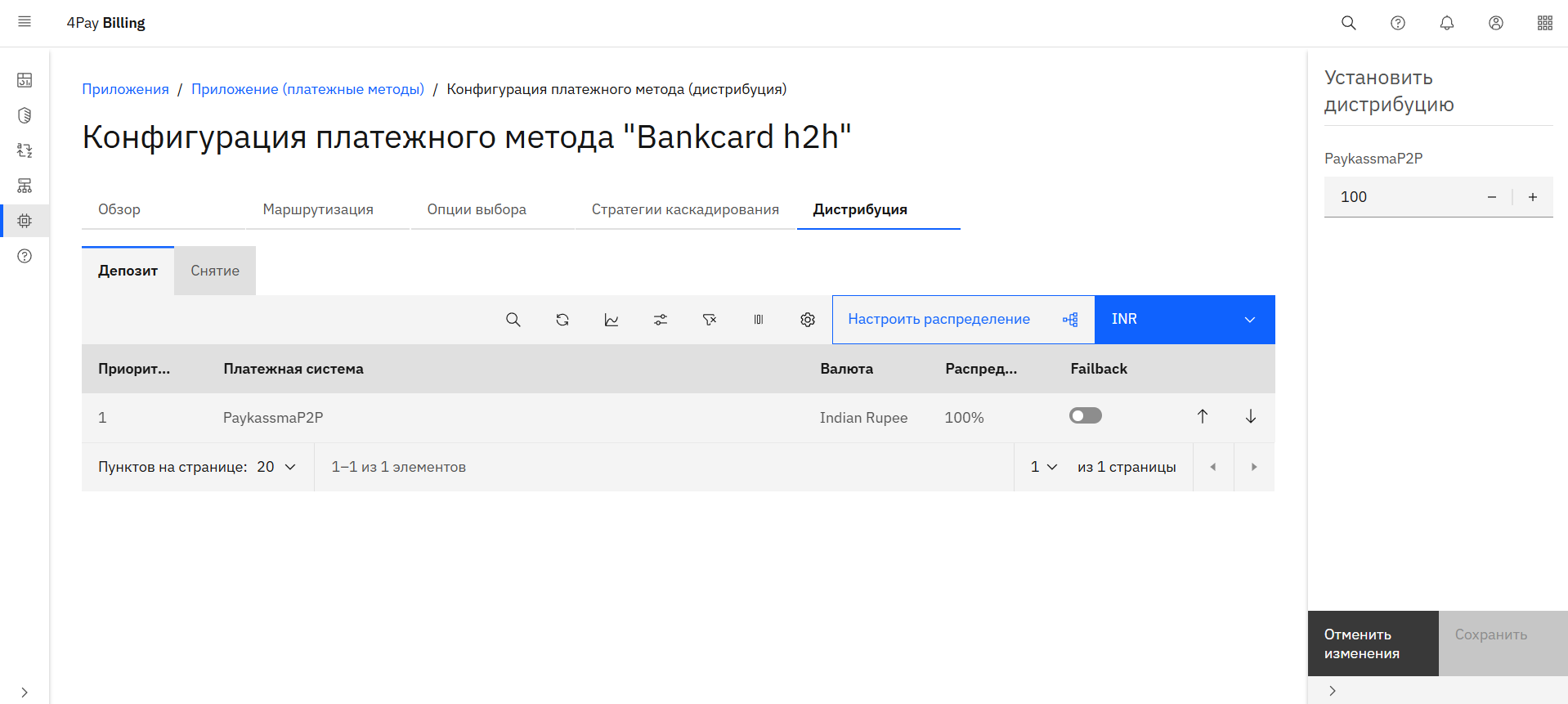This screenshot has width=1568, height=704.
Task: Select the Снятие tab
Action: (x=215, y=271)
